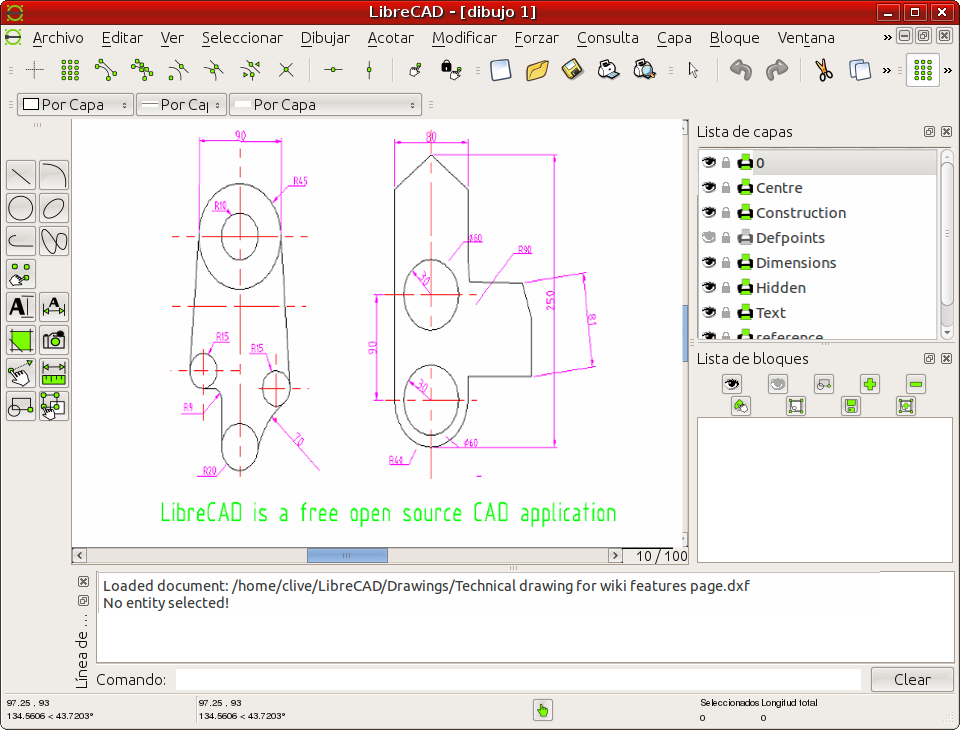Image resolution: width=960 pixels, height=730 pixels.
Task: Open the line width 'Por Capa' dropdown
Action: 180,104
